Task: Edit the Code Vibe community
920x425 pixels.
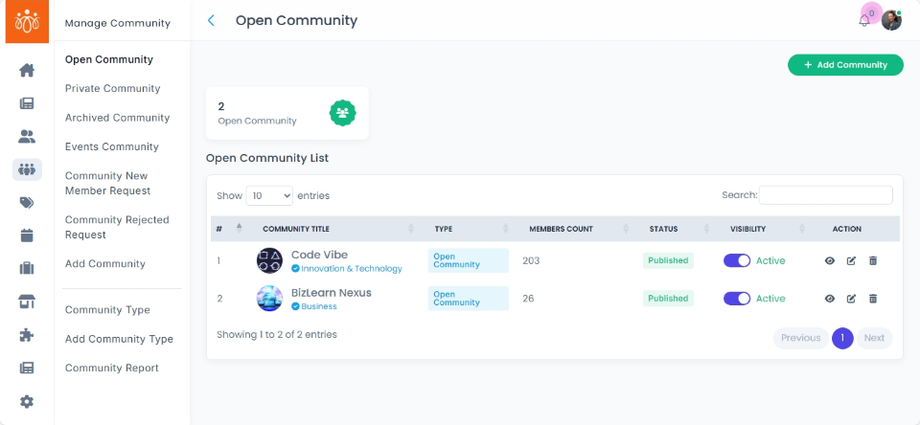Action: pos(851,261)
